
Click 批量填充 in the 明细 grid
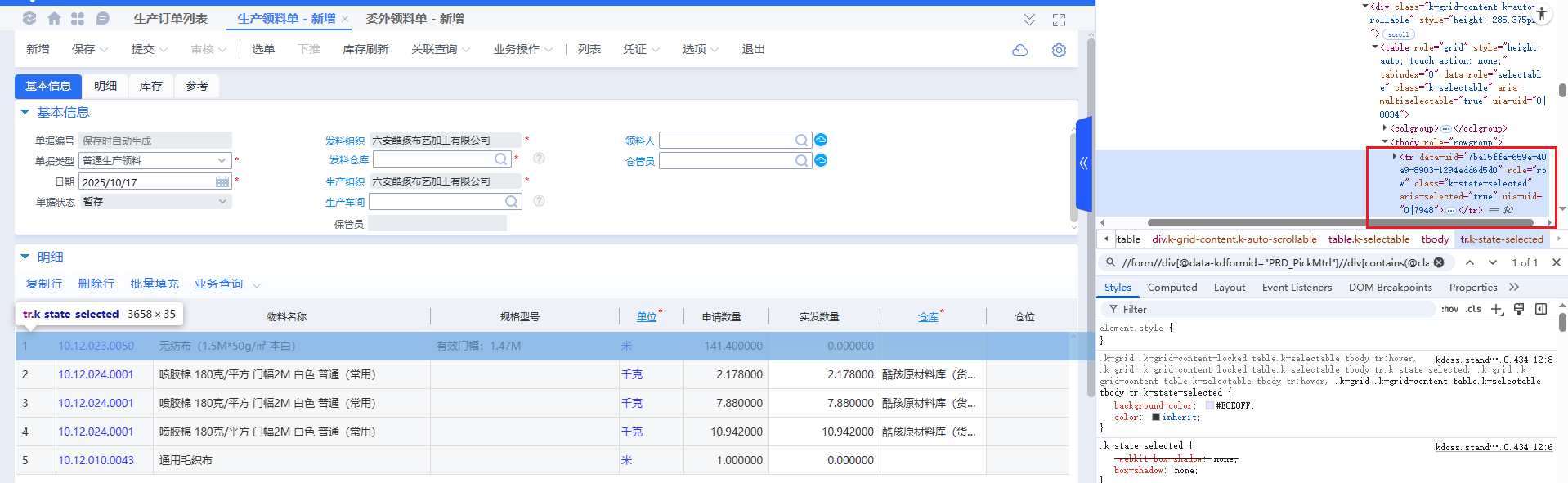point(155,284)
